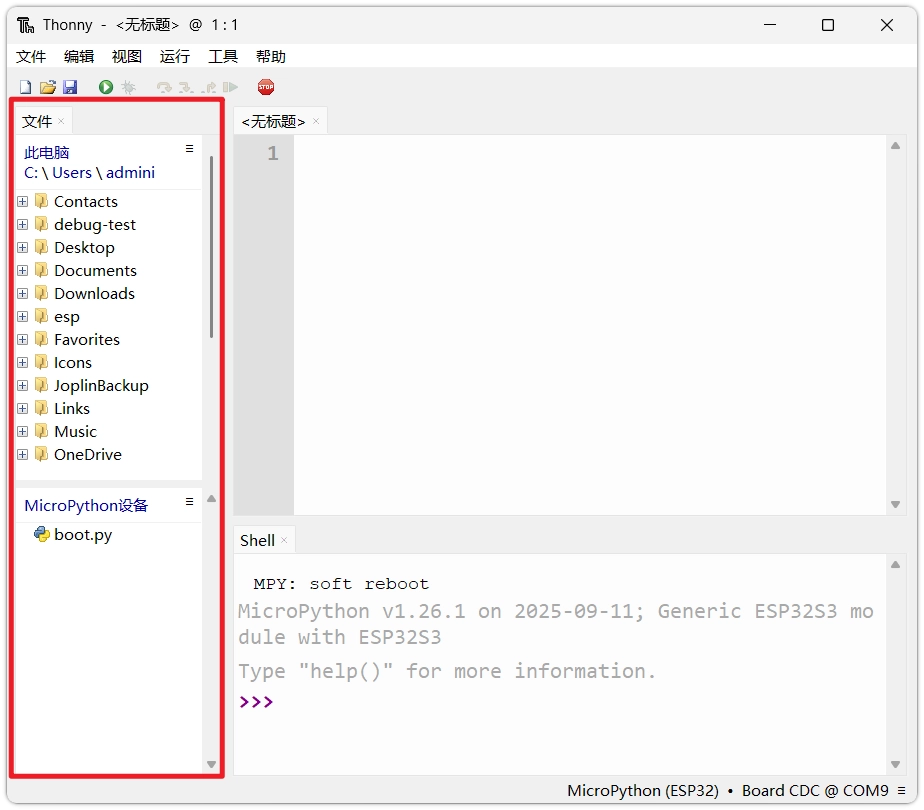
Task: Click the admini path link
Action: 130,173
